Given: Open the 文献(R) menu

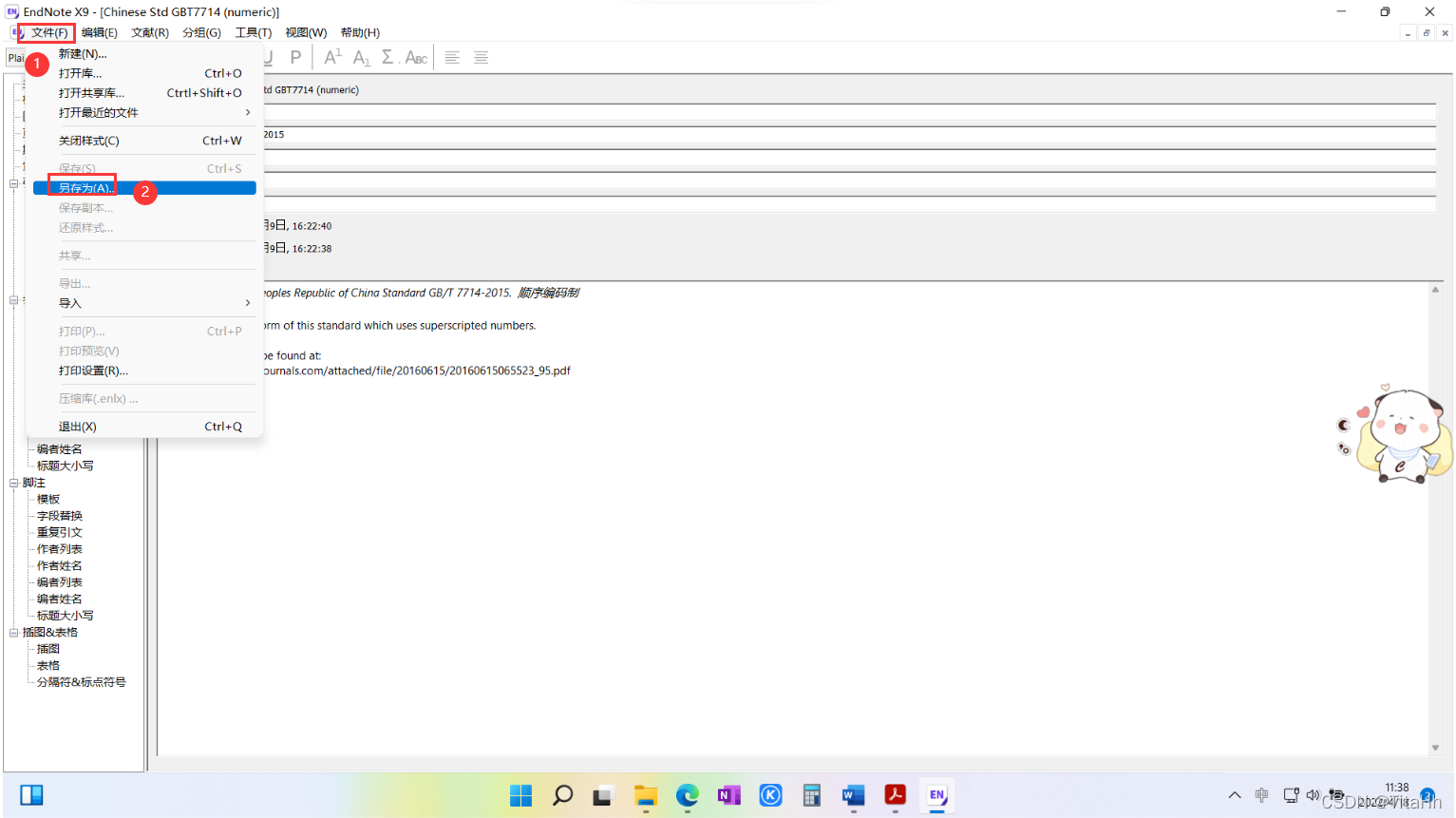Looking at the screenshot, I should 150,32.
